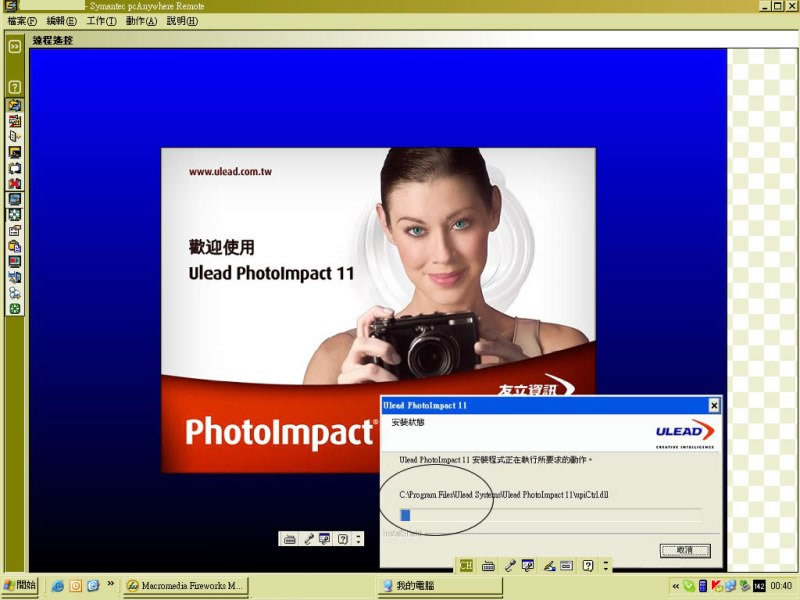
Task: Click the help icon on the floating remote bar
Action: point(343,539)
